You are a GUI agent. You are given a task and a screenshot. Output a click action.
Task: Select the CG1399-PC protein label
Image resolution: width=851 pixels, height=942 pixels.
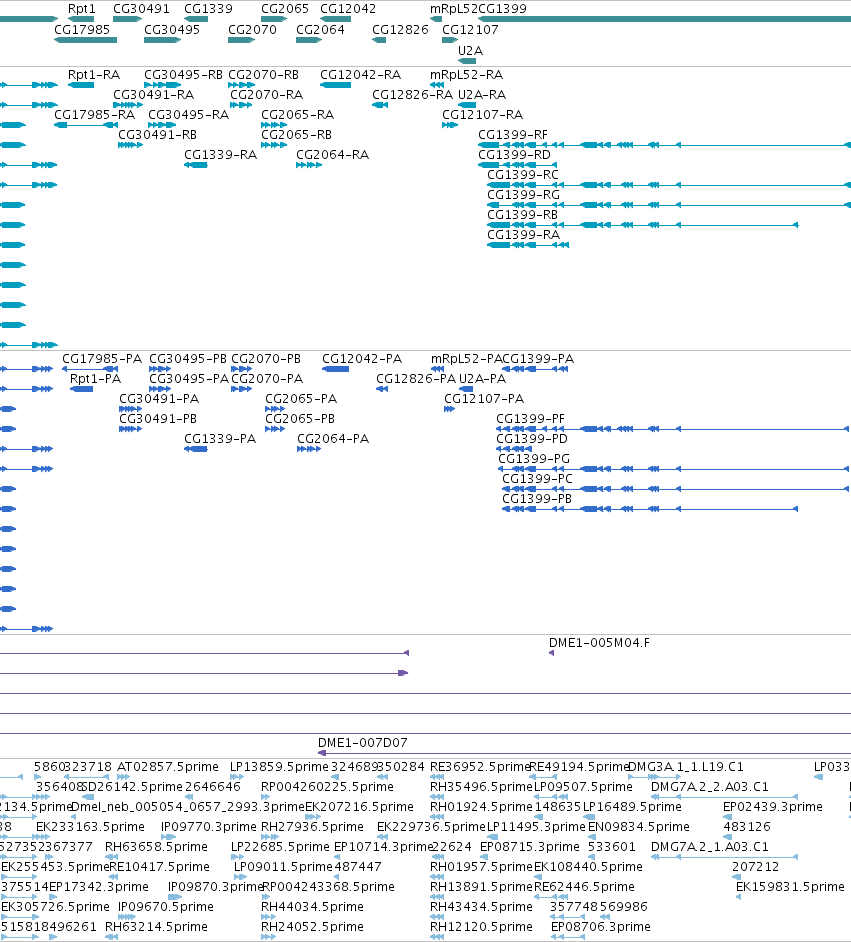point(538,478)
